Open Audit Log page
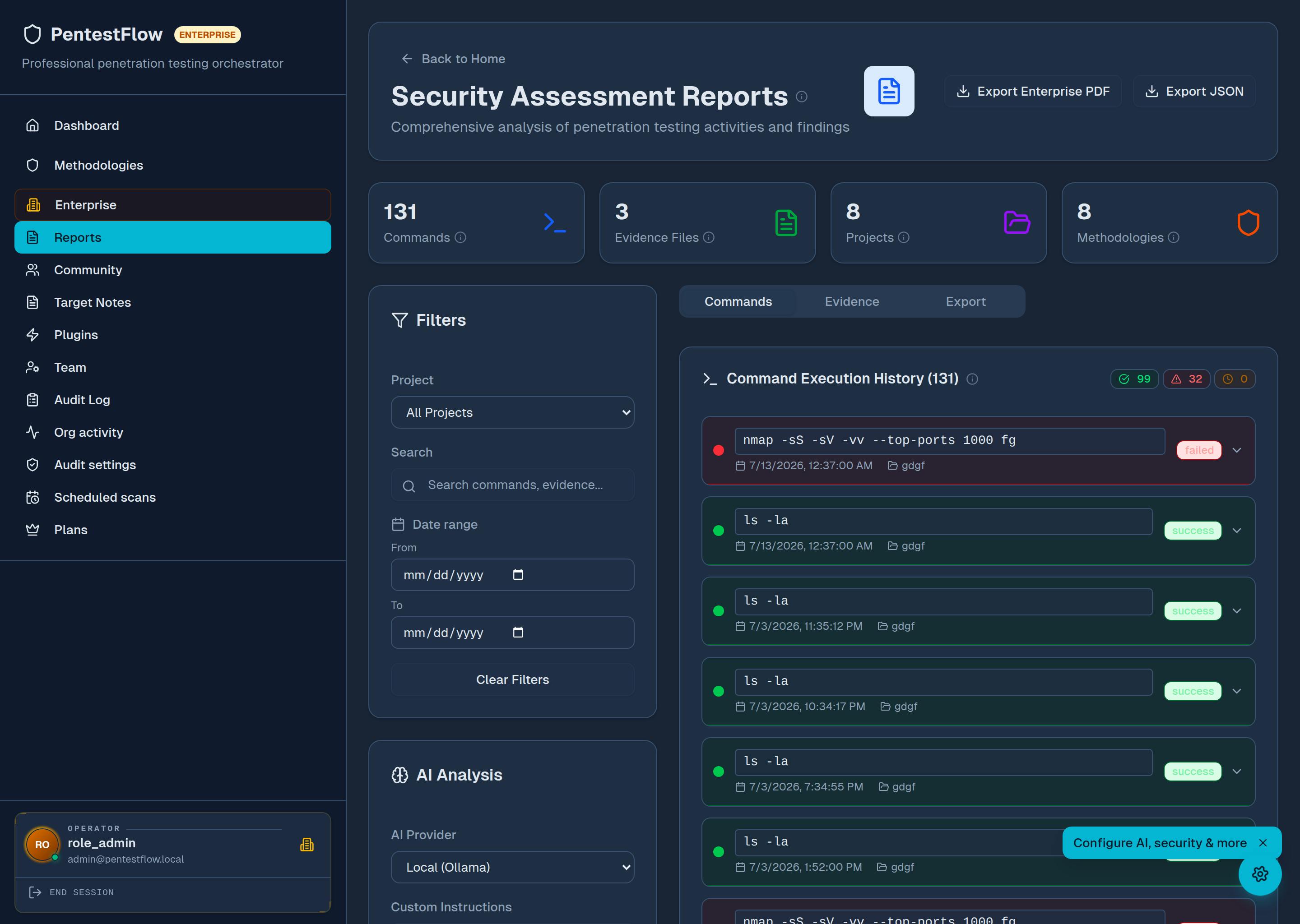1300x924 pixels. pos(172,399)
